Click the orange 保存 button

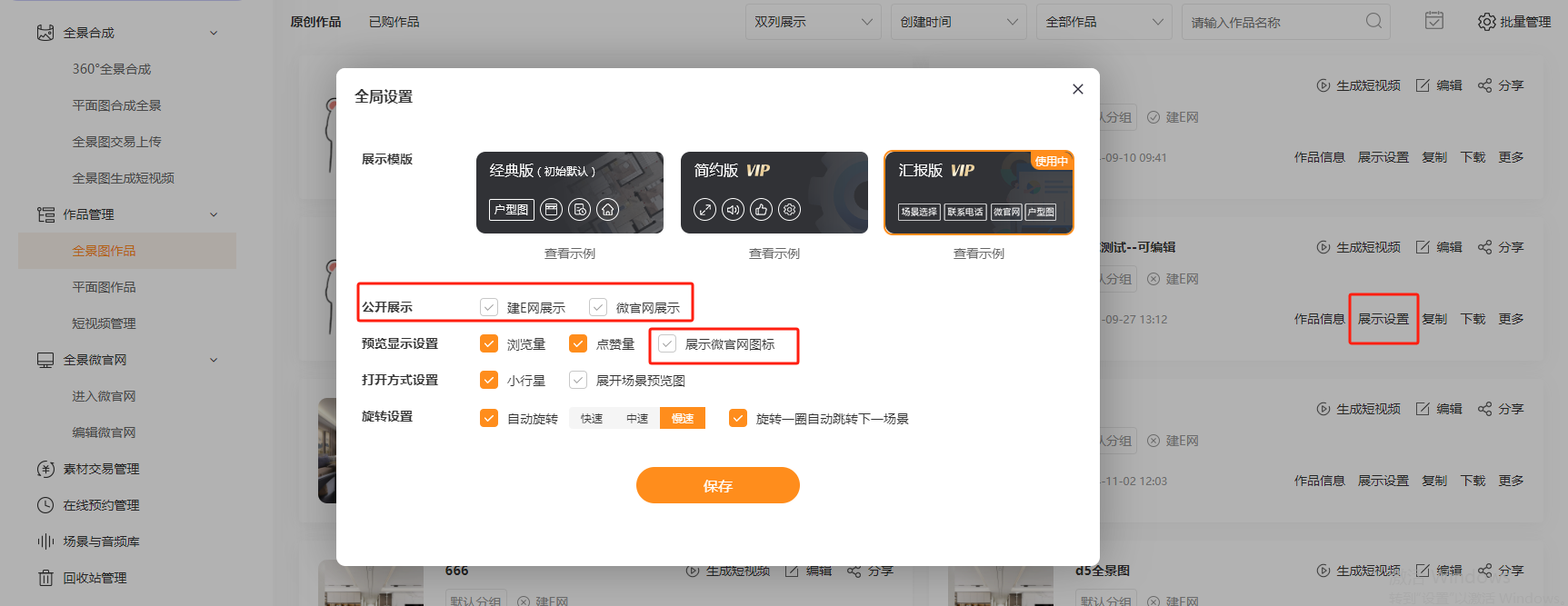coord(717,485)
